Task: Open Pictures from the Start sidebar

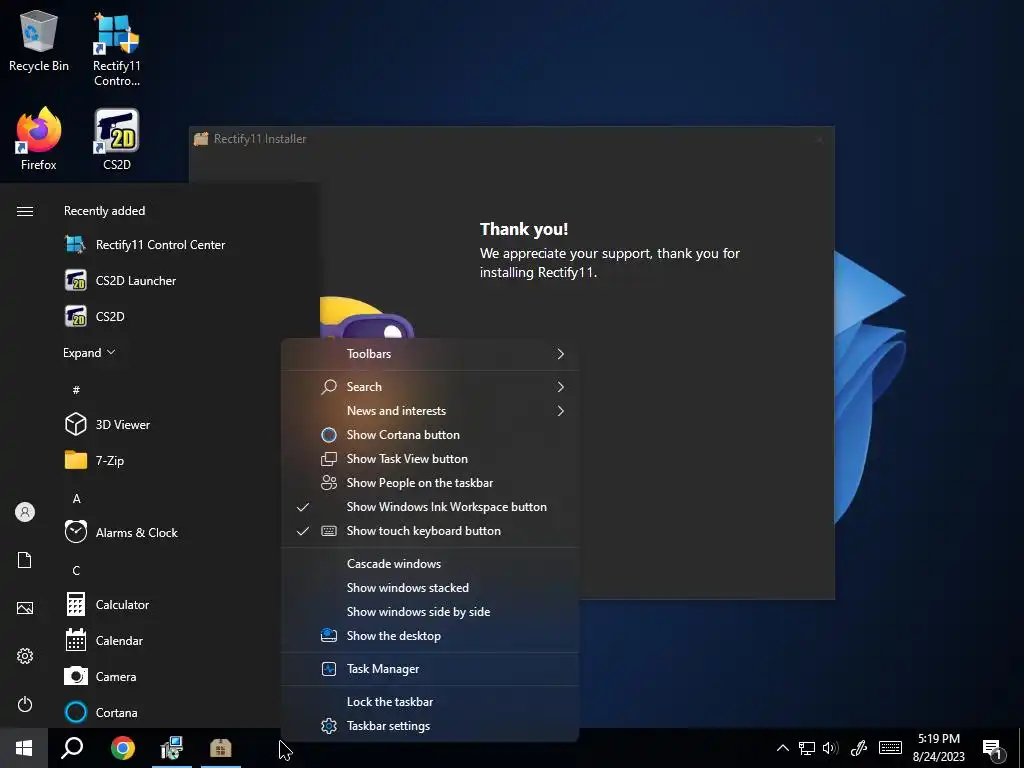Action: click(25, 608)
